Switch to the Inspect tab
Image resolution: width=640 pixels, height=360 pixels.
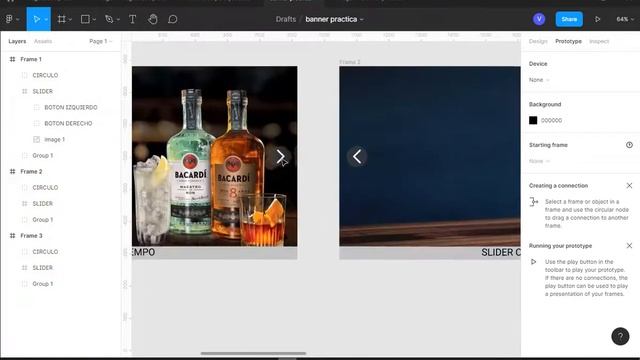599,41
